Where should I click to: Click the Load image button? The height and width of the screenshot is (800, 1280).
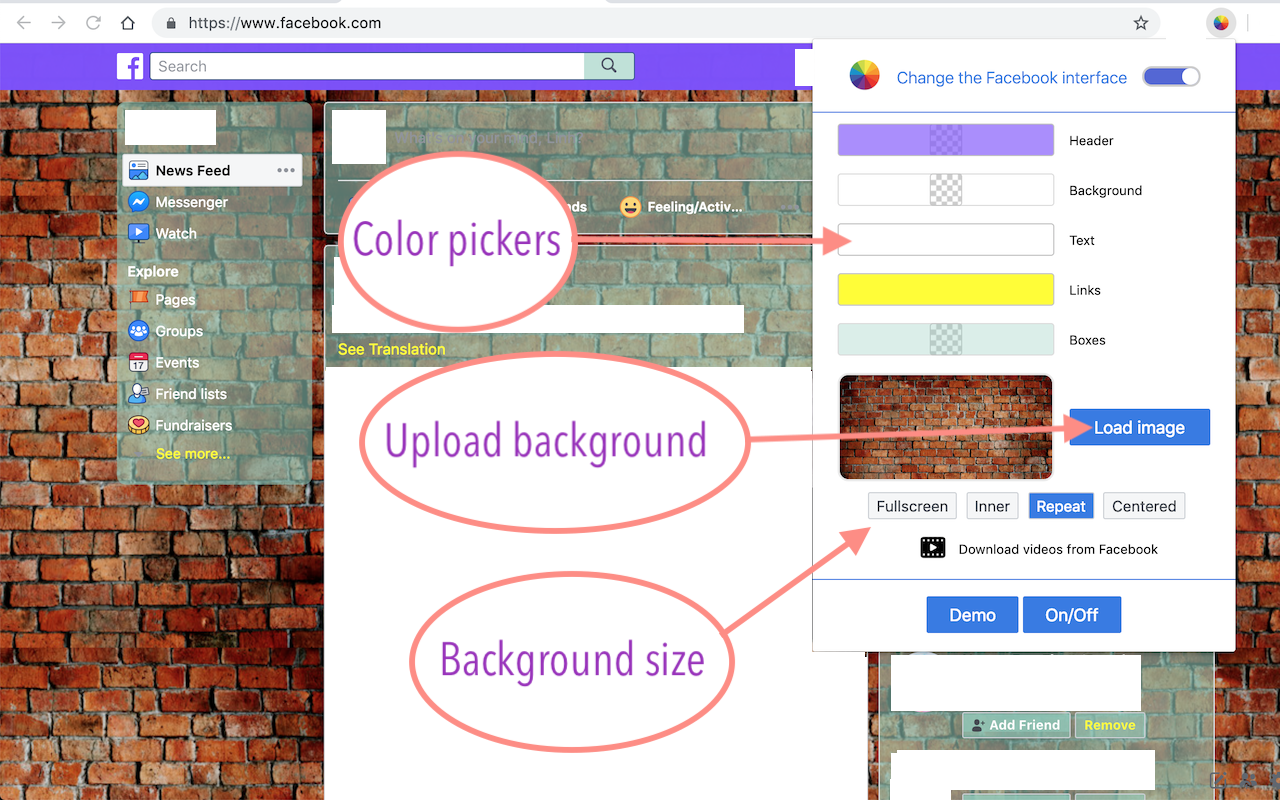(x=1140, y=427)
